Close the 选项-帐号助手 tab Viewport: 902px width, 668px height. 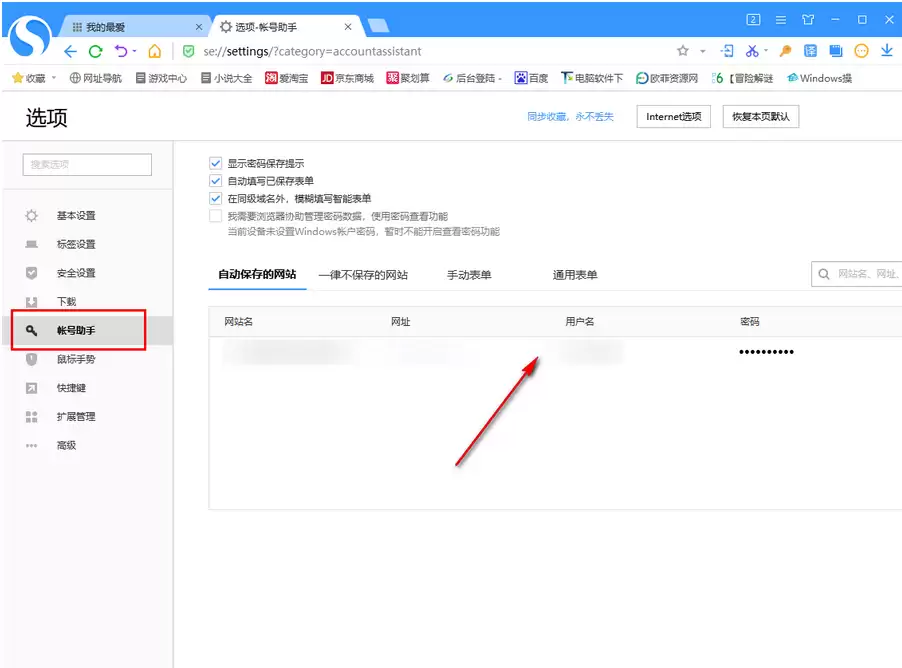(348, 27)
